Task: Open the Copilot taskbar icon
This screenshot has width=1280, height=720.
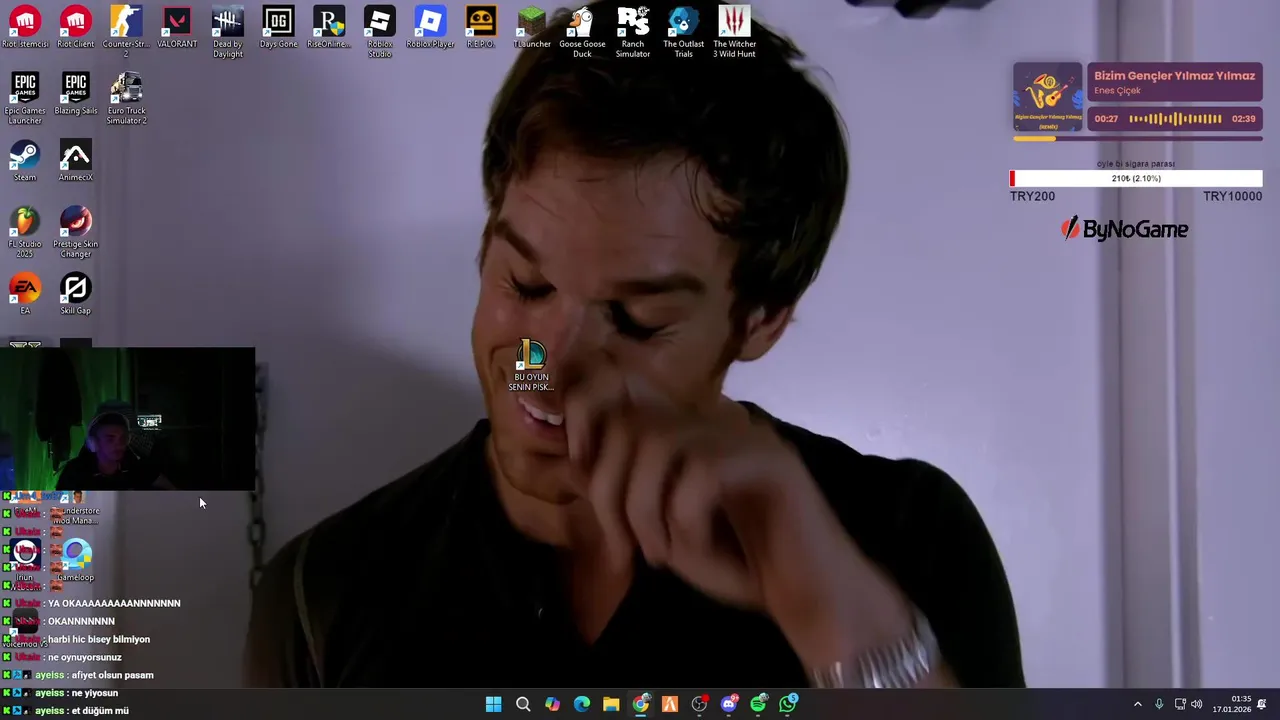Action: tap(552, 704)
